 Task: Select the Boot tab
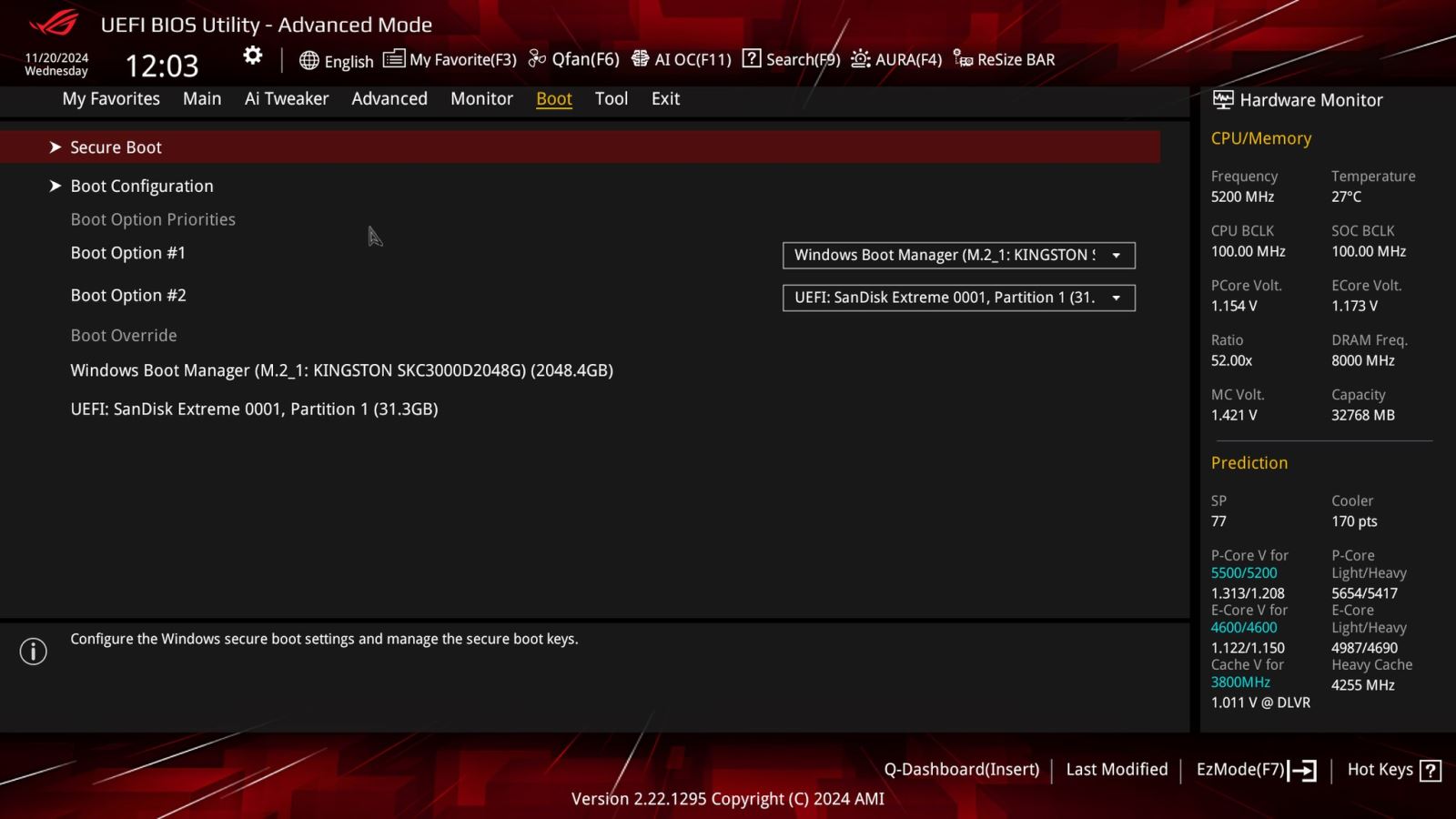click(x=554, y=98)
